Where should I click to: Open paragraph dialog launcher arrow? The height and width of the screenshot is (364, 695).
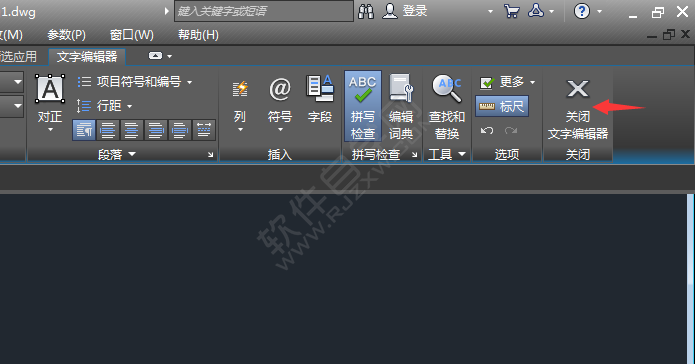(x=211, y=155)
